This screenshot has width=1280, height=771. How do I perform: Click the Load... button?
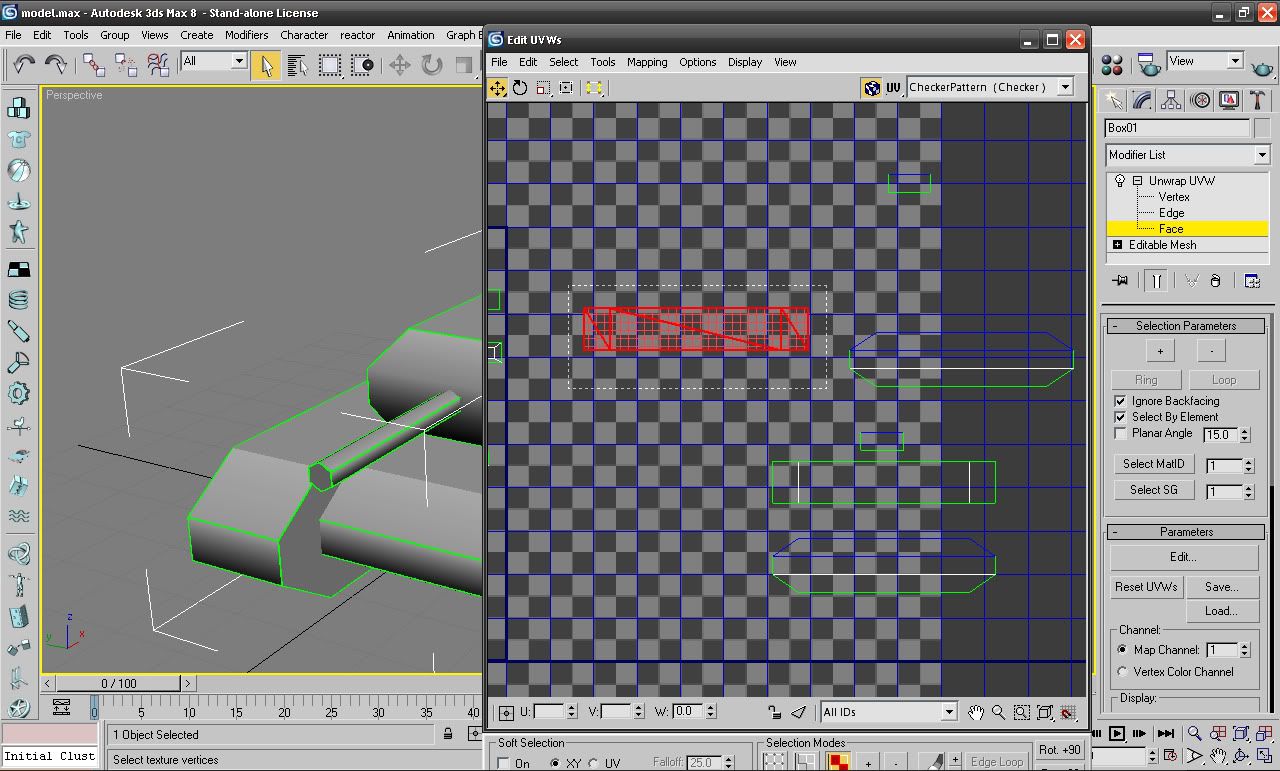pos(1221,611)
